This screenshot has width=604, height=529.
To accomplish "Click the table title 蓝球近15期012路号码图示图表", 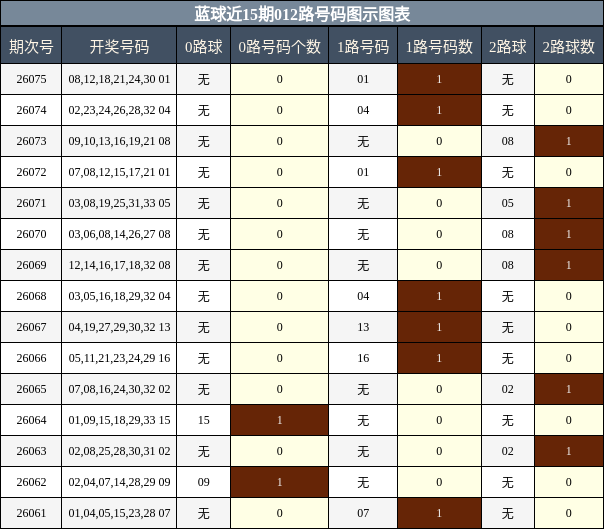I will pos(302,14).
